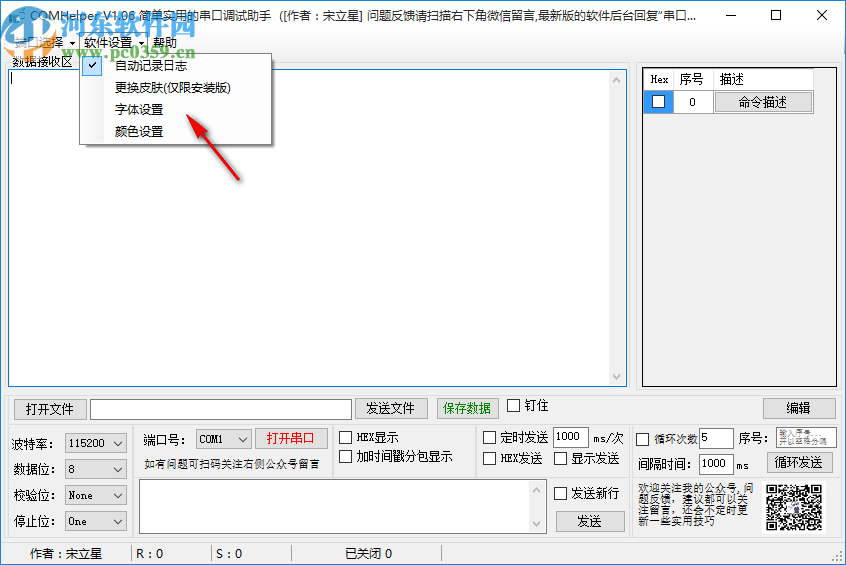The height and width of the screenshot is (565, 846).
Task: Open 颜色设置 from the menu
Action: (176, 132)
